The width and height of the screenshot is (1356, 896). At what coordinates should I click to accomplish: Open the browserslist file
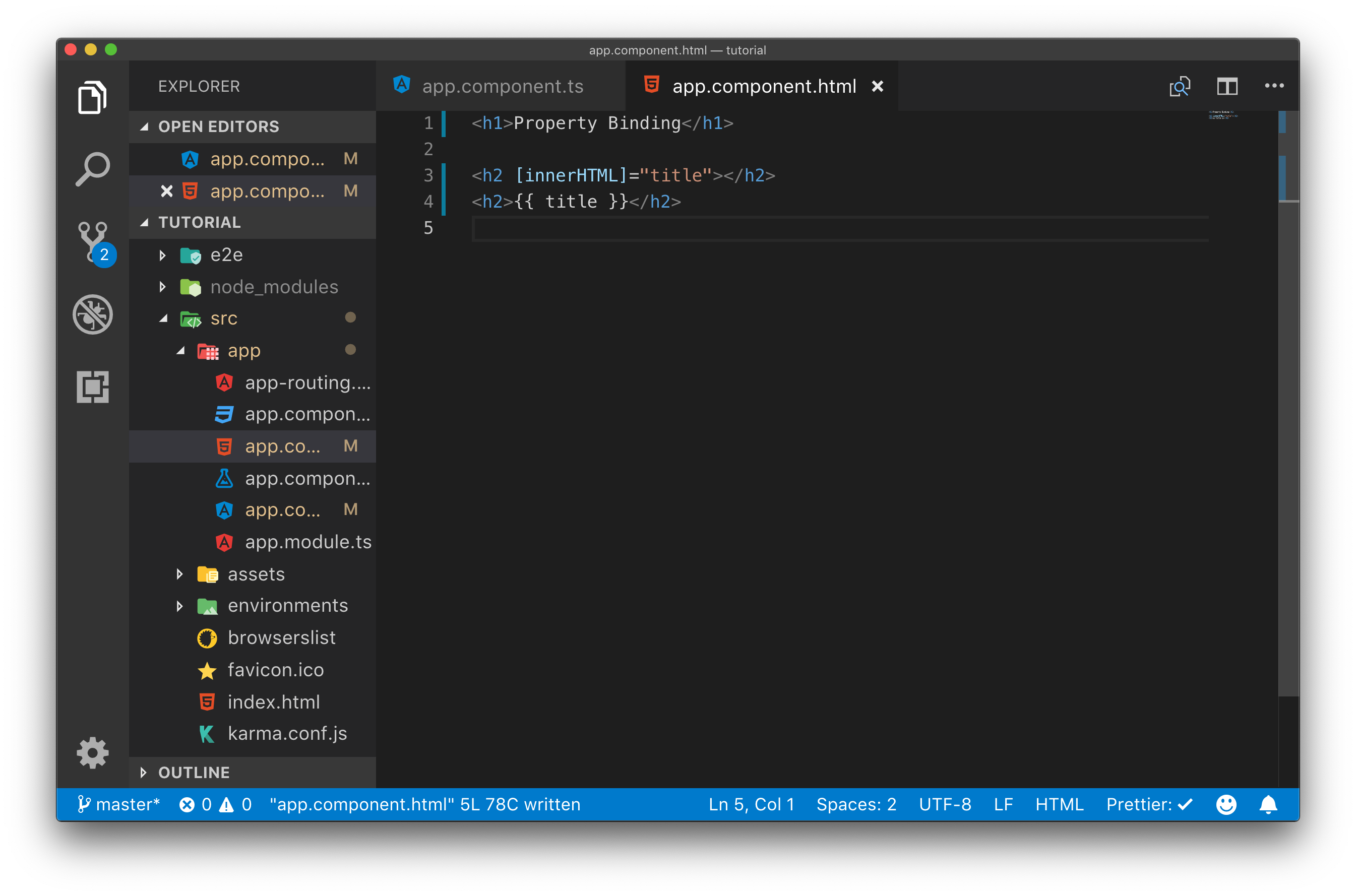click(252, 637)
